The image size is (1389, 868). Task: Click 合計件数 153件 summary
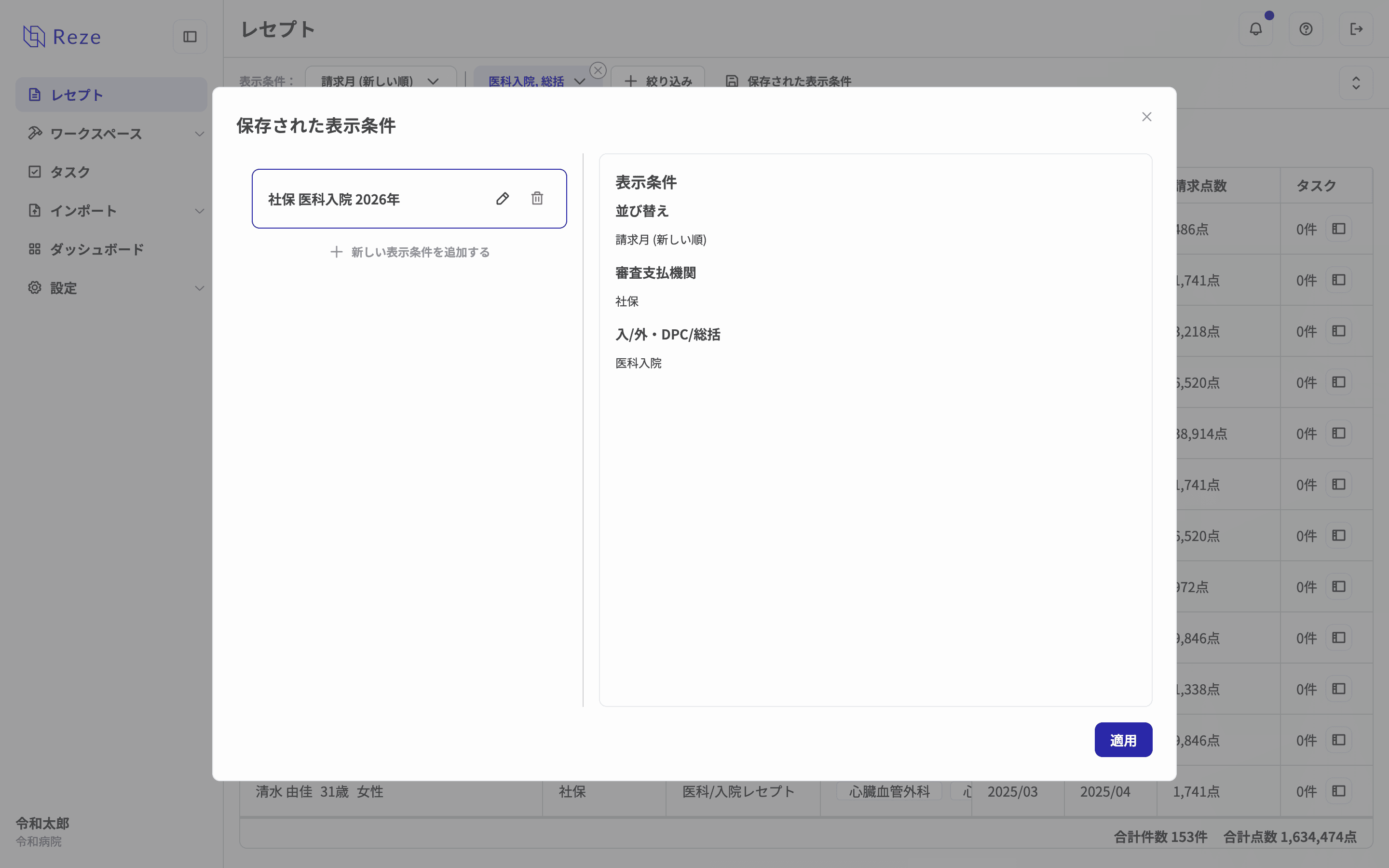[1160, 837]
